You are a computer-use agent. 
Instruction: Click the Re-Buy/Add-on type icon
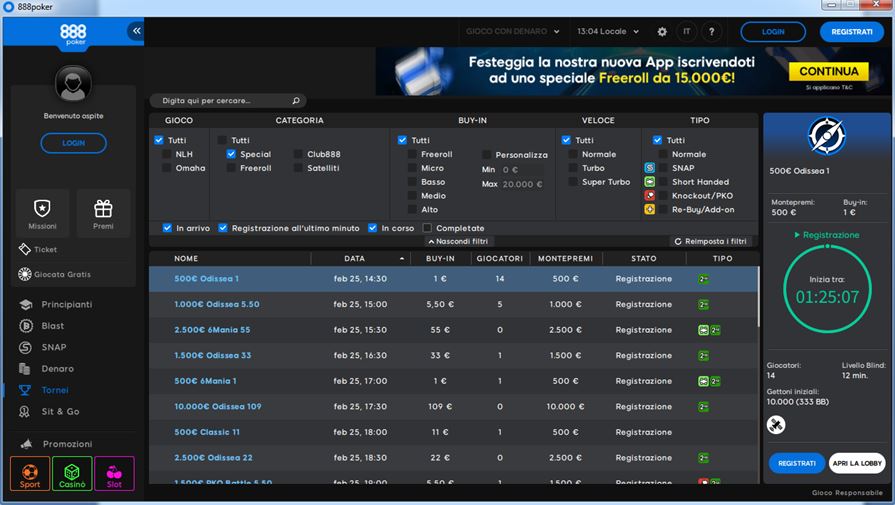click(650, 209)
